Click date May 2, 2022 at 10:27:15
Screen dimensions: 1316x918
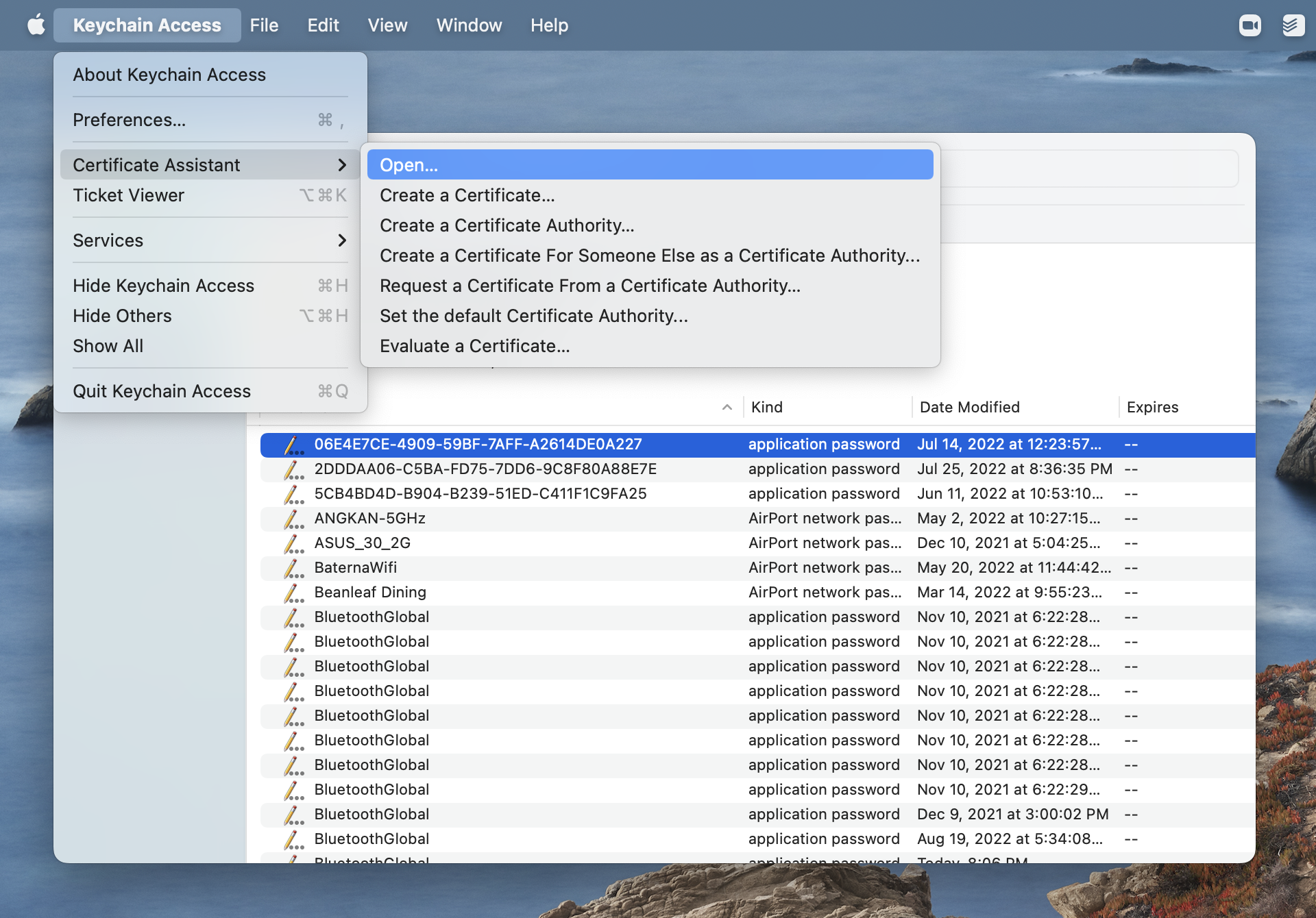pos(1009,519)
